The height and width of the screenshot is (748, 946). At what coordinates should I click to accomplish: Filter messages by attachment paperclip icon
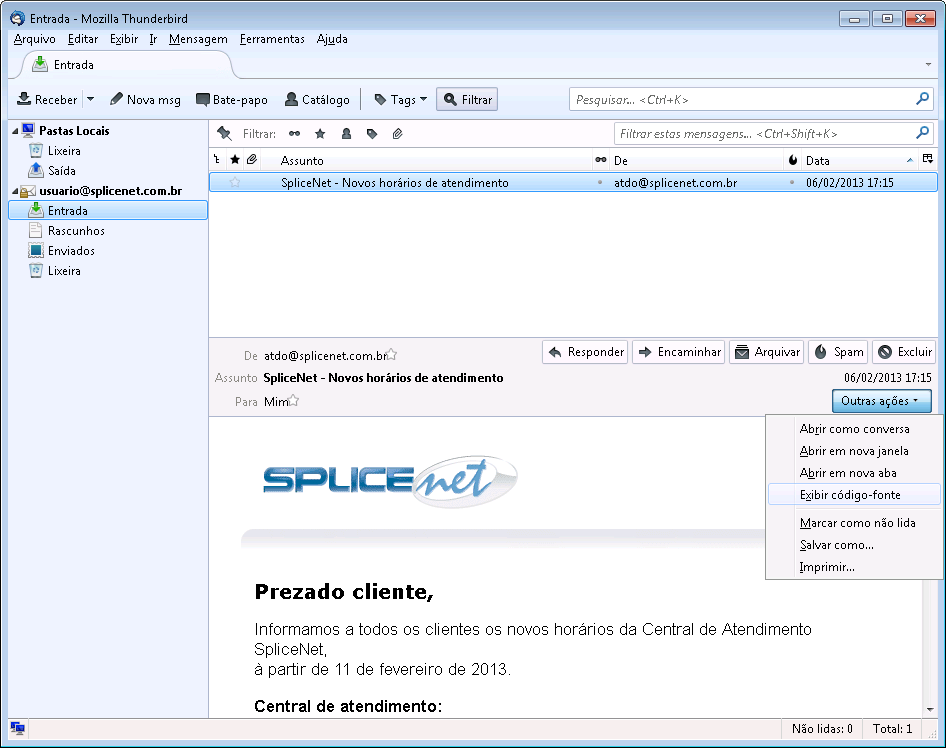[398, 134]
